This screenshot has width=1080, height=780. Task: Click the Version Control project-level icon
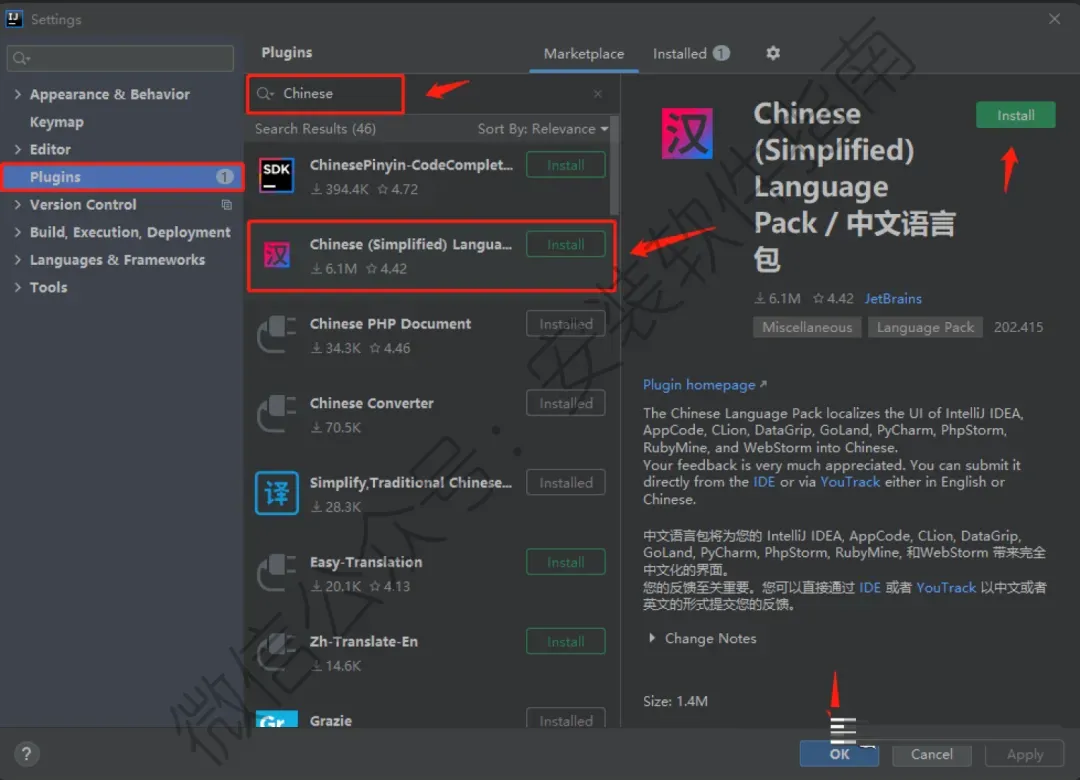tap(227, 205)
